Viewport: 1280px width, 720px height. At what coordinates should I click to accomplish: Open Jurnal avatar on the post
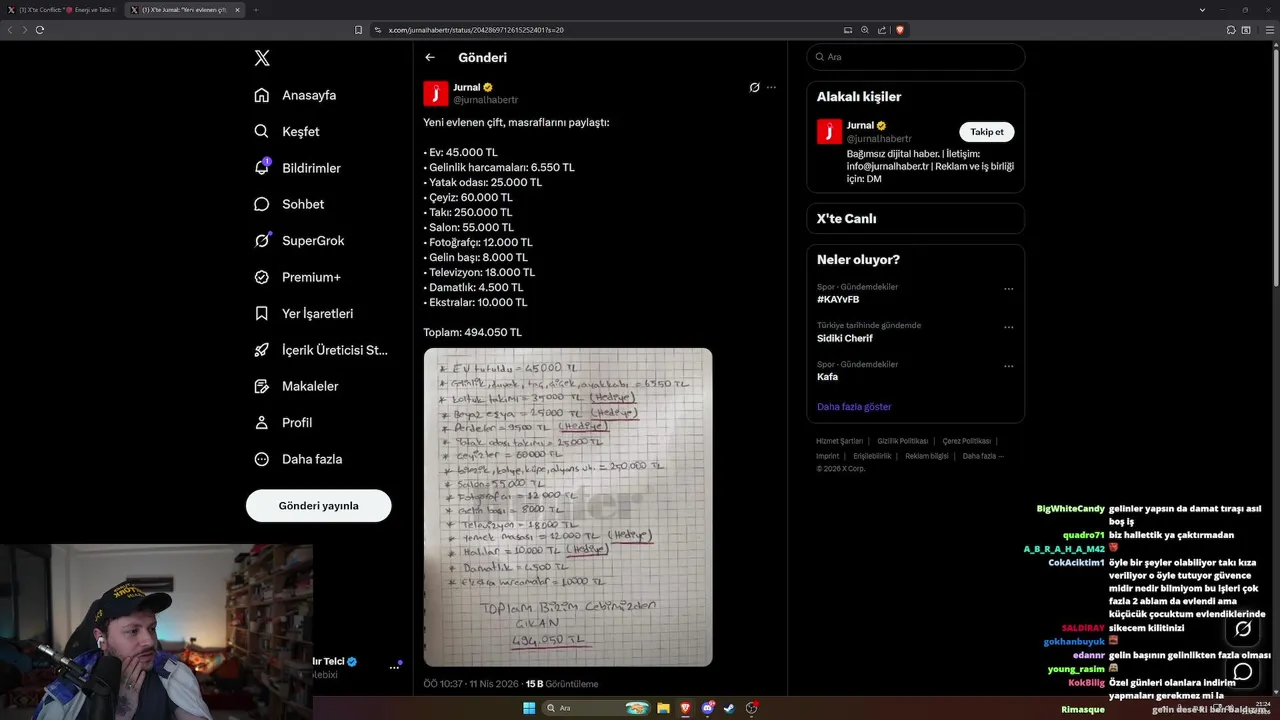pos(436,94)
